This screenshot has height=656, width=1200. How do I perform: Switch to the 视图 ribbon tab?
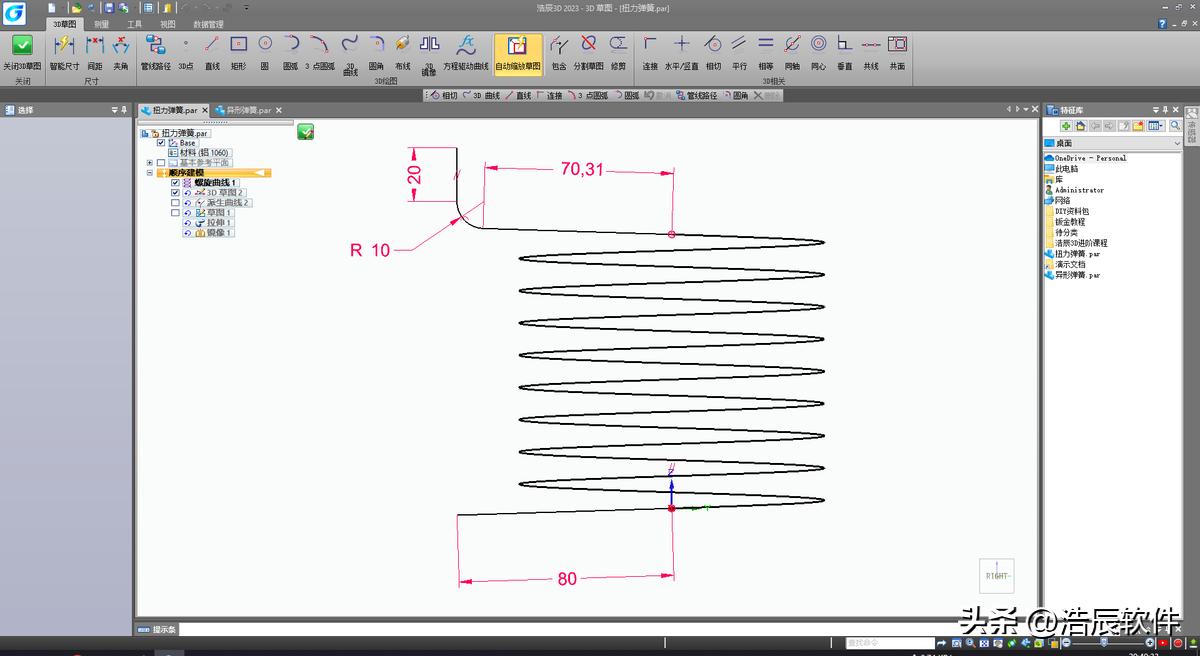point(167,24)
